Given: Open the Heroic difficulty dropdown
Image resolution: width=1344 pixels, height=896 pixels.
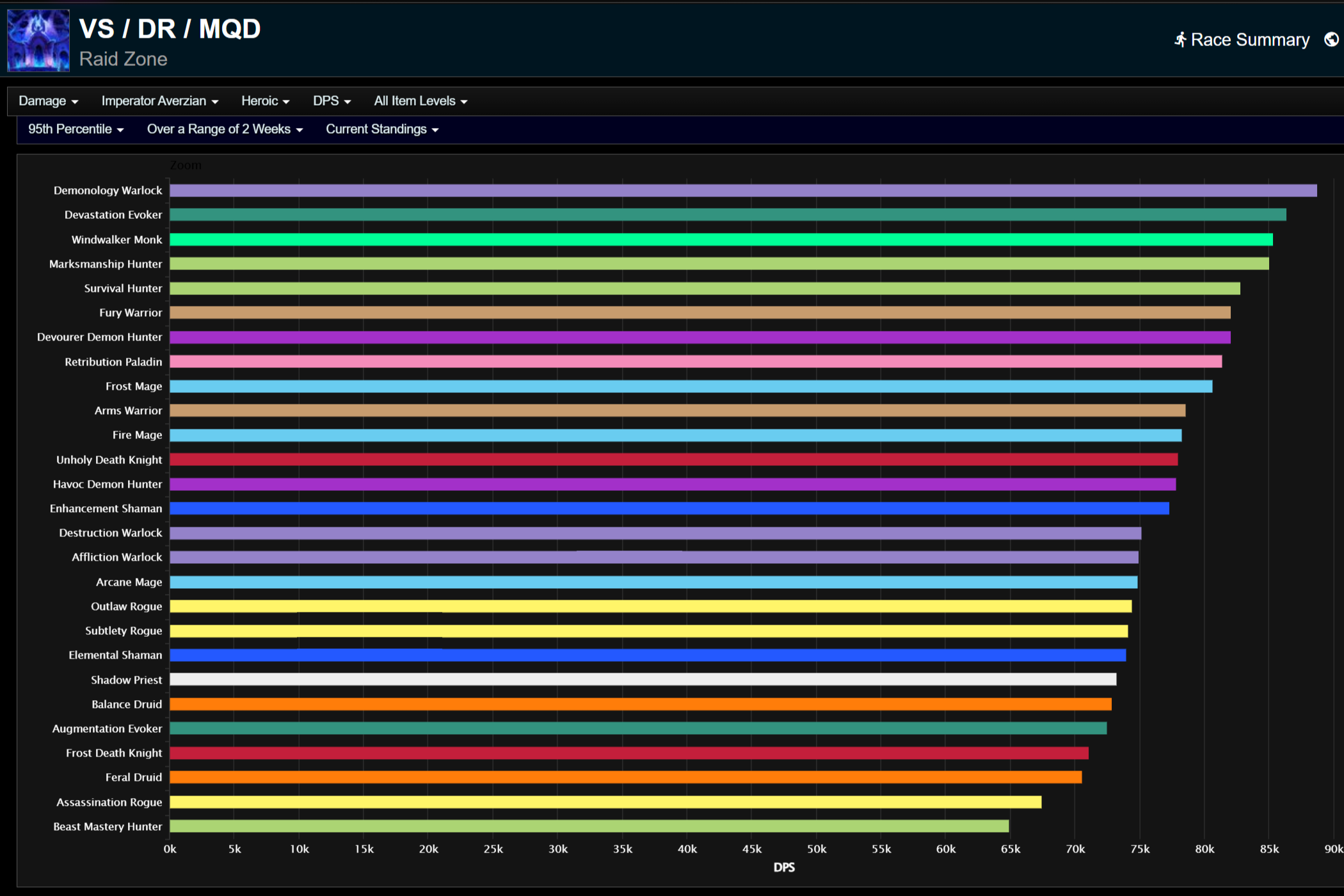Looking at the screenshot, I should click(x=265, y=101).
